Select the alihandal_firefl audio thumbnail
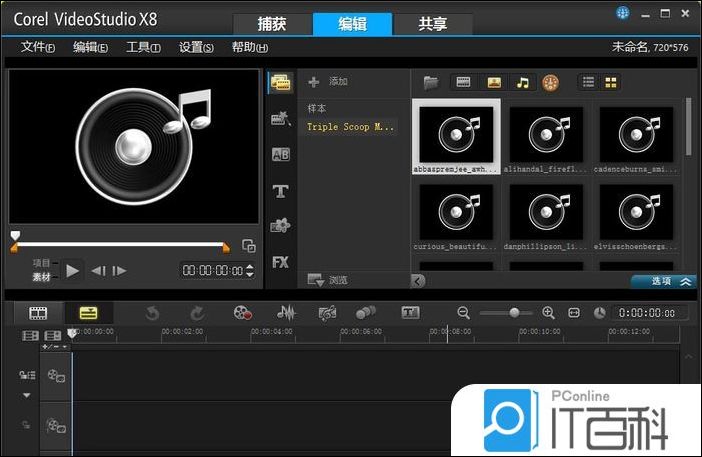 (x=546, y=134)
